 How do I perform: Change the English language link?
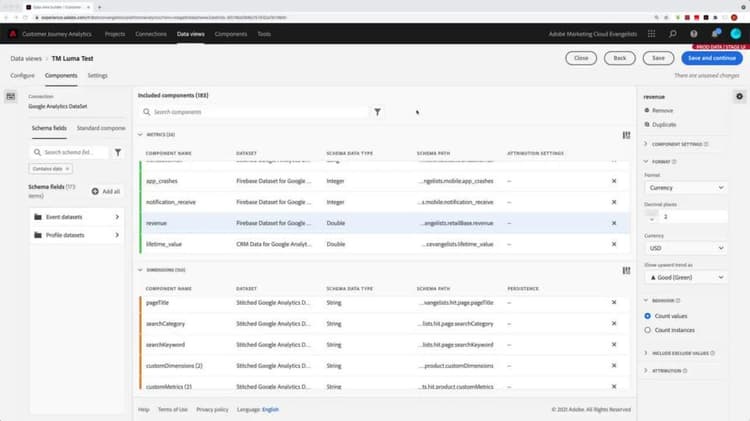click(x=270, y=410)
